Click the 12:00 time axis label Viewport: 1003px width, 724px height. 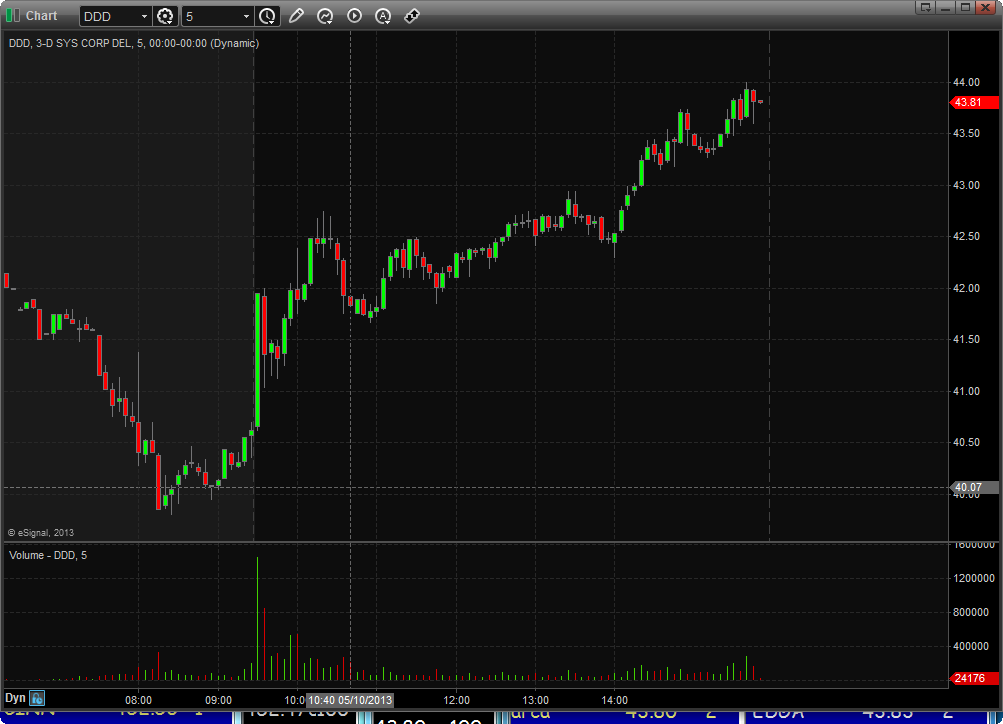(456, 700)
